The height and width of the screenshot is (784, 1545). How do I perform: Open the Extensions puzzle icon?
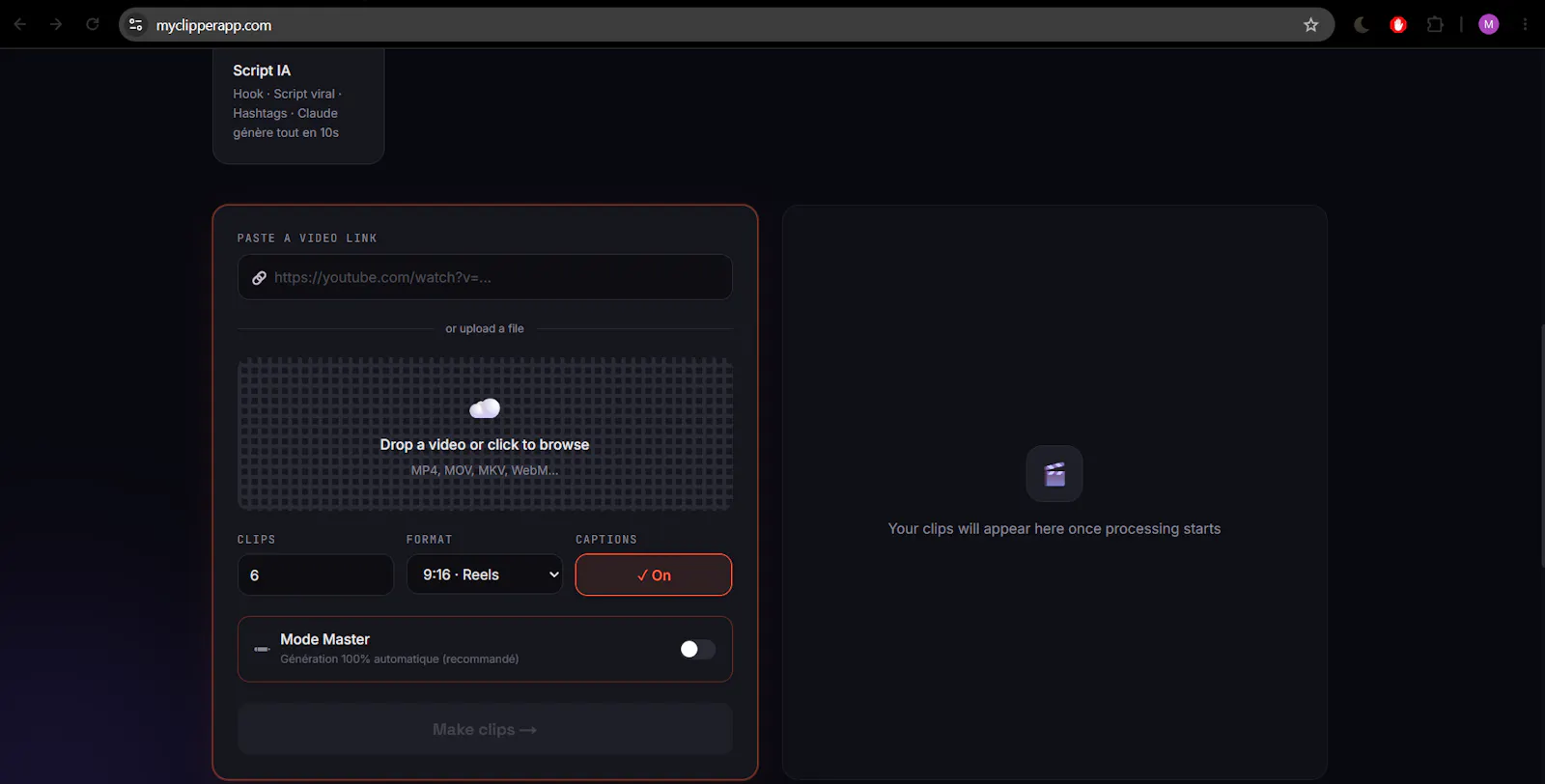(x=1435, y=25)
